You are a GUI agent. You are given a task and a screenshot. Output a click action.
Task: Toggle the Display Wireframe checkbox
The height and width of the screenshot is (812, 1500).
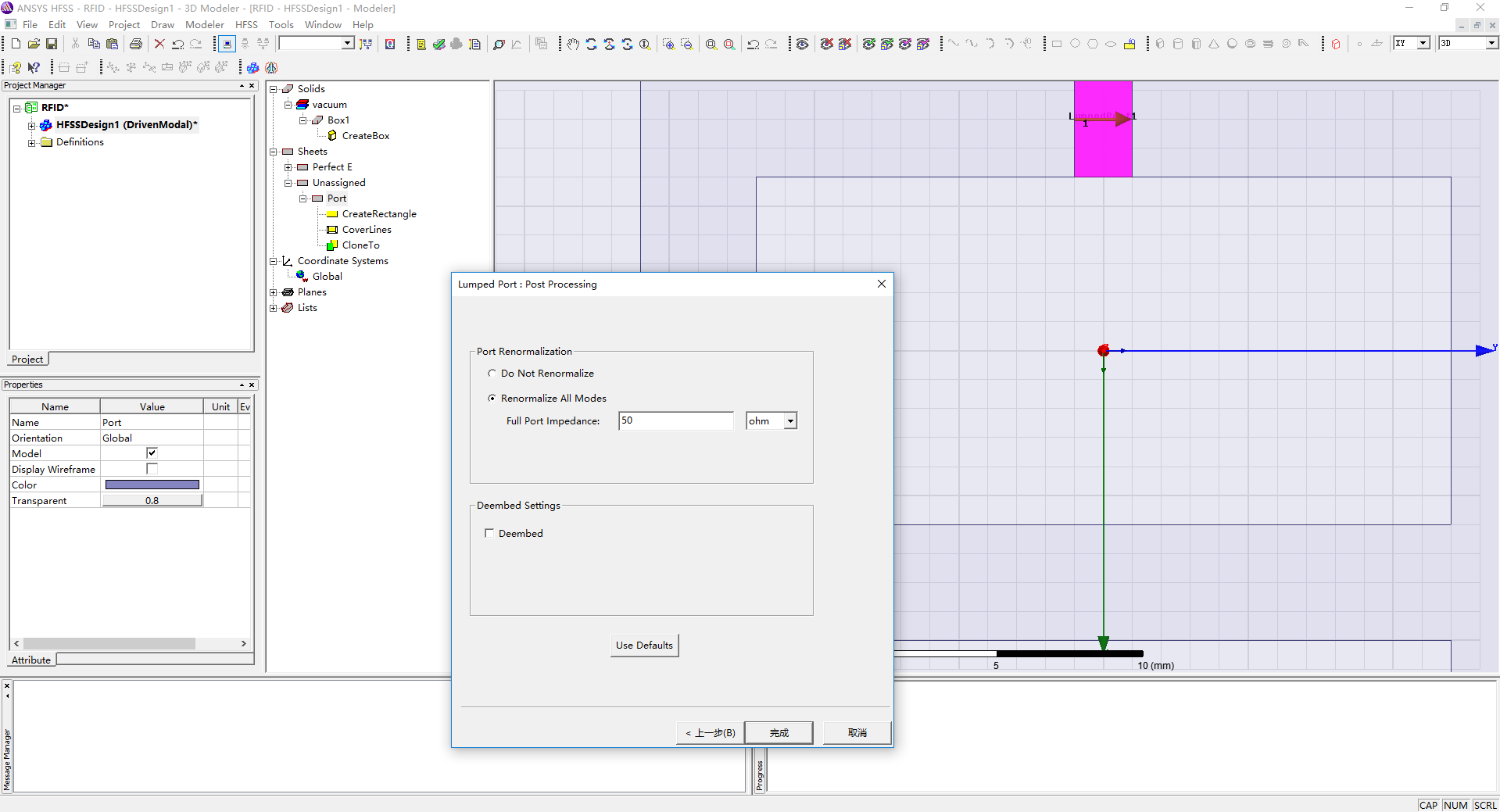152,469
